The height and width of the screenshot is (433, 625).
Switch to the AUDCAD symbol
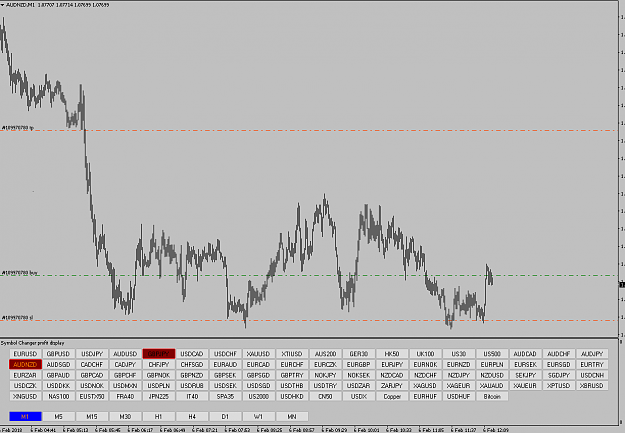pos(525,354)
